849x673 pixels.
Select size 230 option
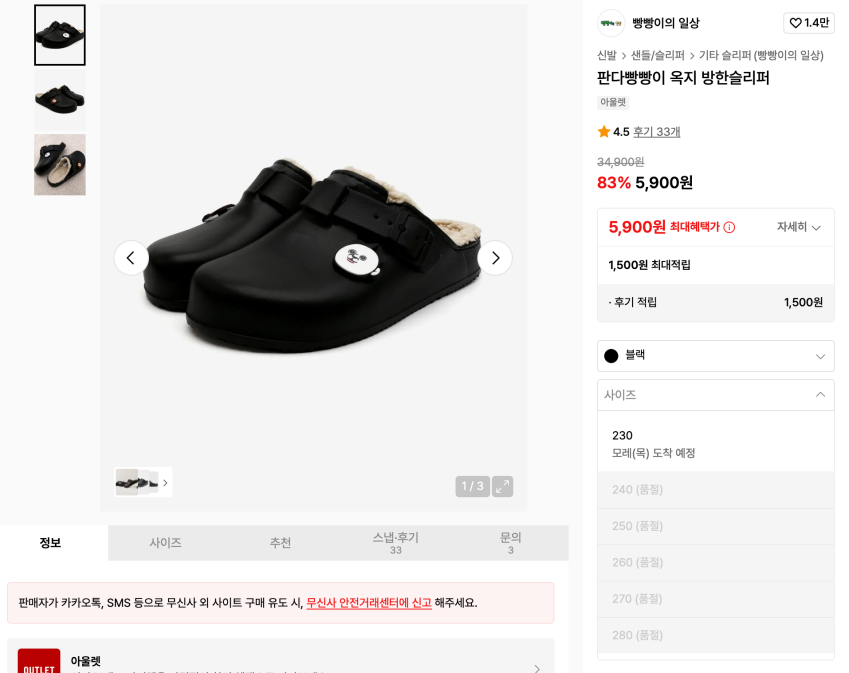coord(715,443)
